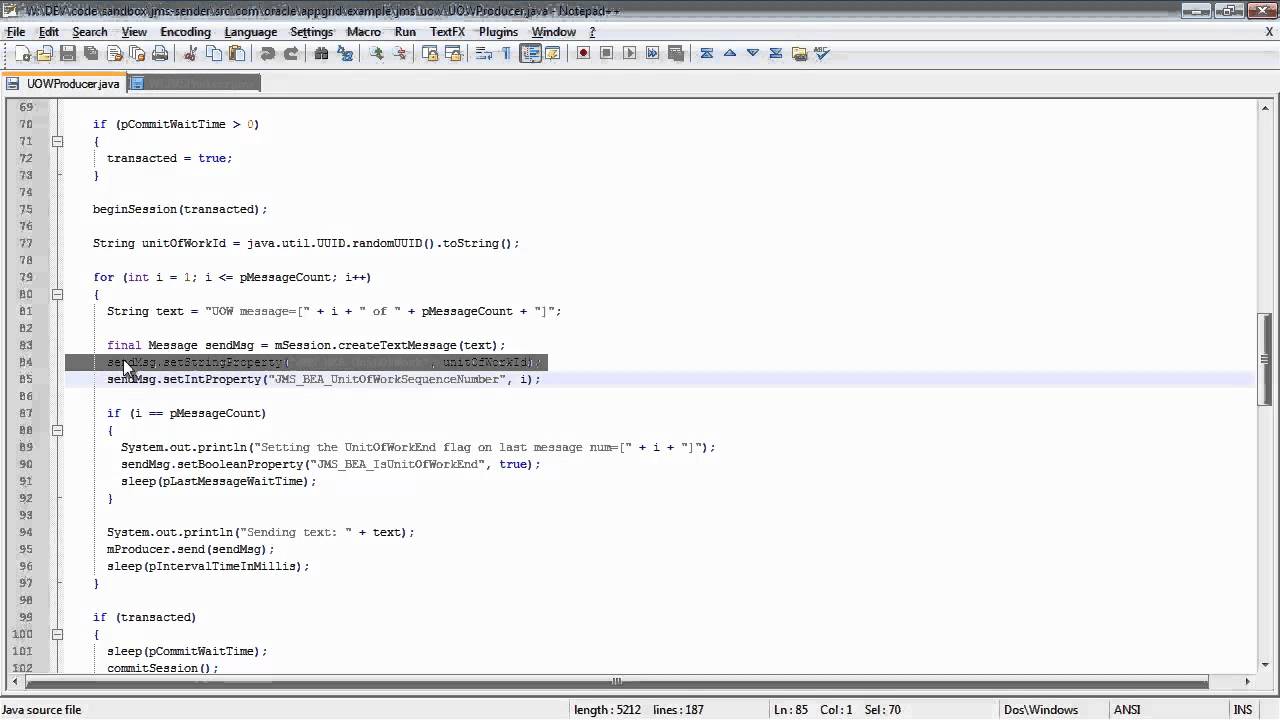Open the Plugins menu
Image resolution: width=1280 pixels, height=720 pixels.
(498, 32)
